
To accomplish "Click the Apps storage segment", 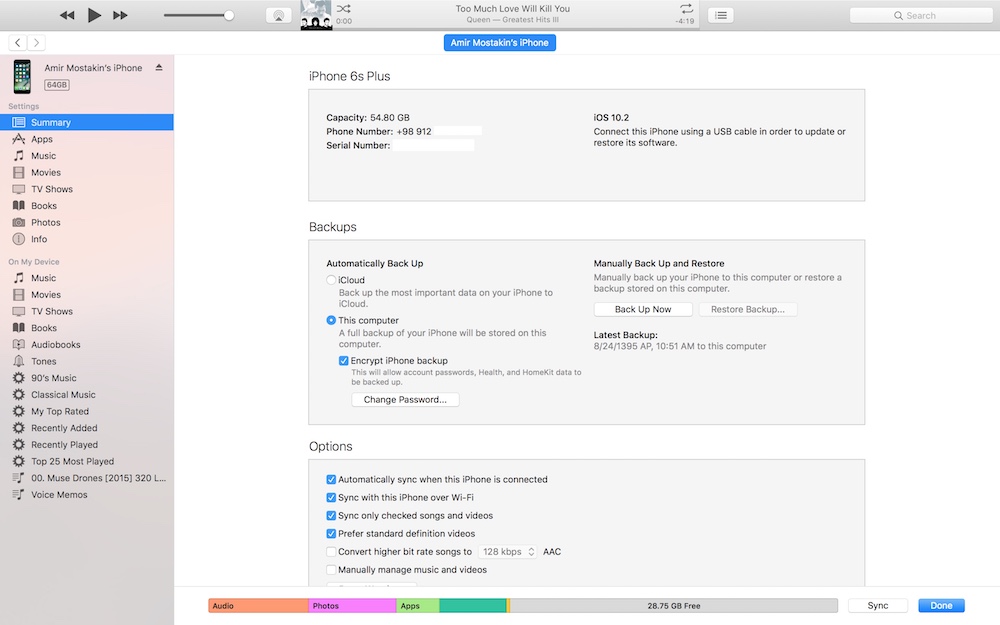I will [x=418, y=606].
